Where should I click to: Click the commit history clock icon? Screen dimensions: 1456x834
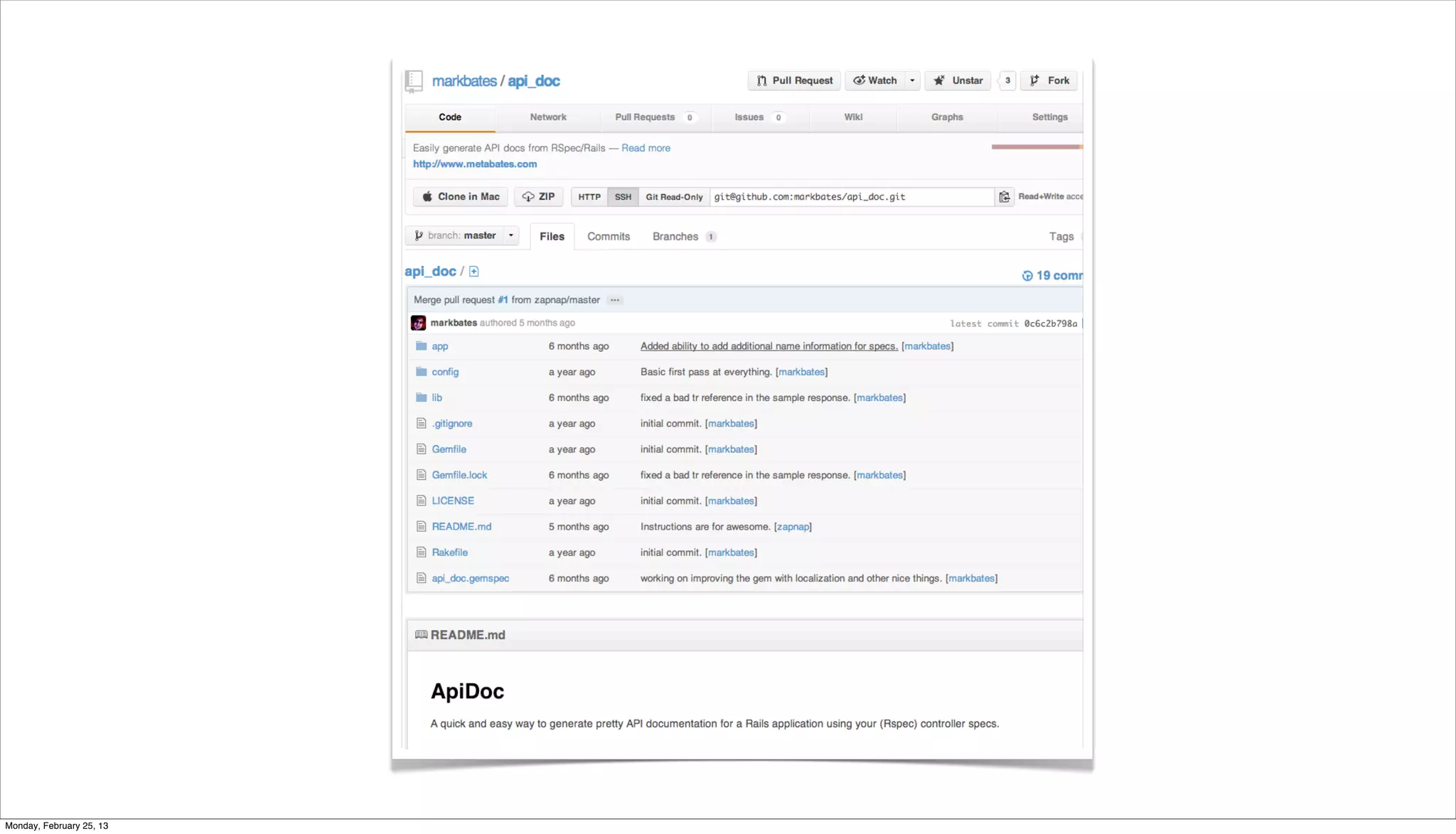click(1027, 276)
